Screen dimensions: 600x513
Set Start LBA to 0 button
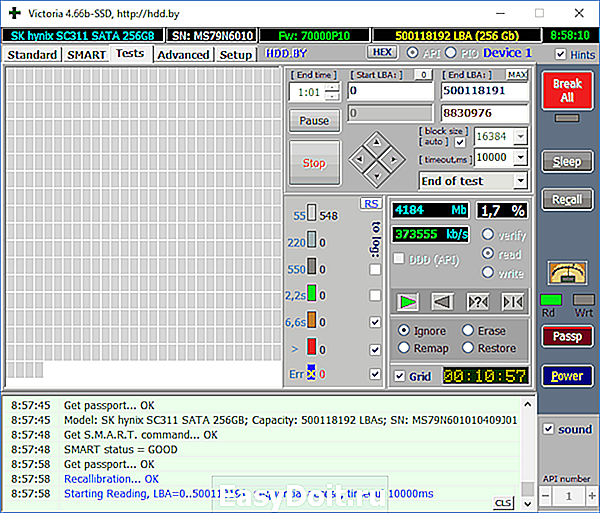[x=423, y=75]
